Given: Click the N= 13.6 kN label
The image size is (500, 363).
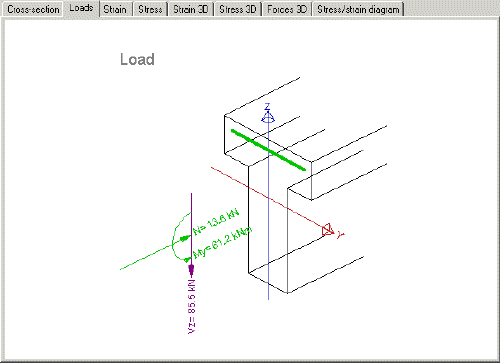Looking at the screenshot, I should (216, 222).
